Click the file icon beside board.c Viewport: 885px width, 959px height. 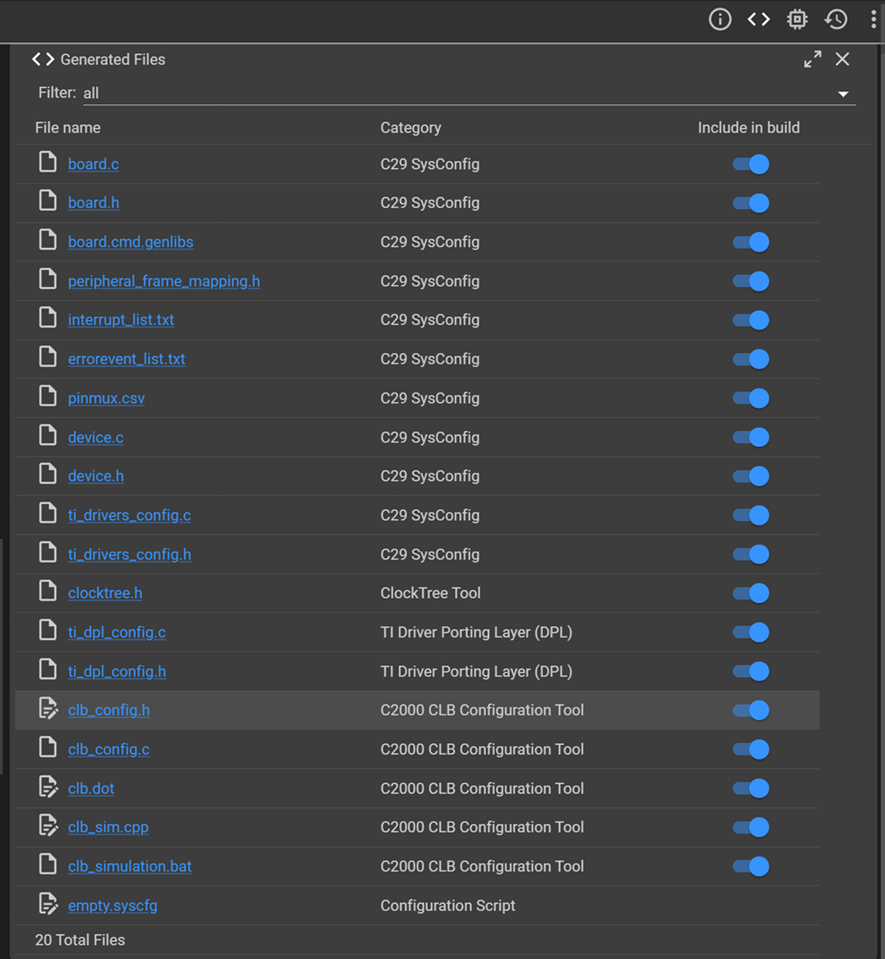click(48, 162)
